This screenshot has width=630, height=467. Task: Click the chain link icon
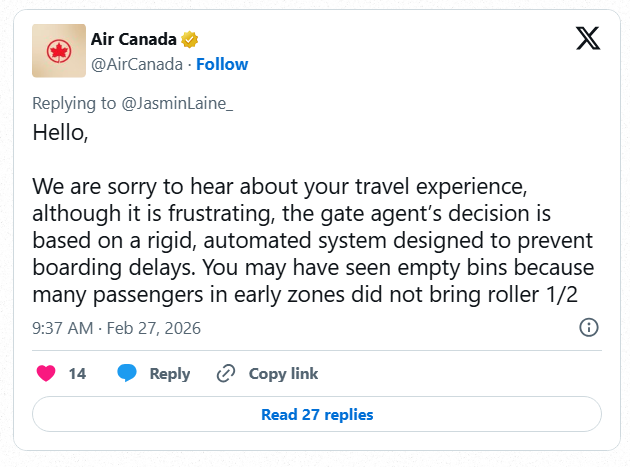point(226,373)
